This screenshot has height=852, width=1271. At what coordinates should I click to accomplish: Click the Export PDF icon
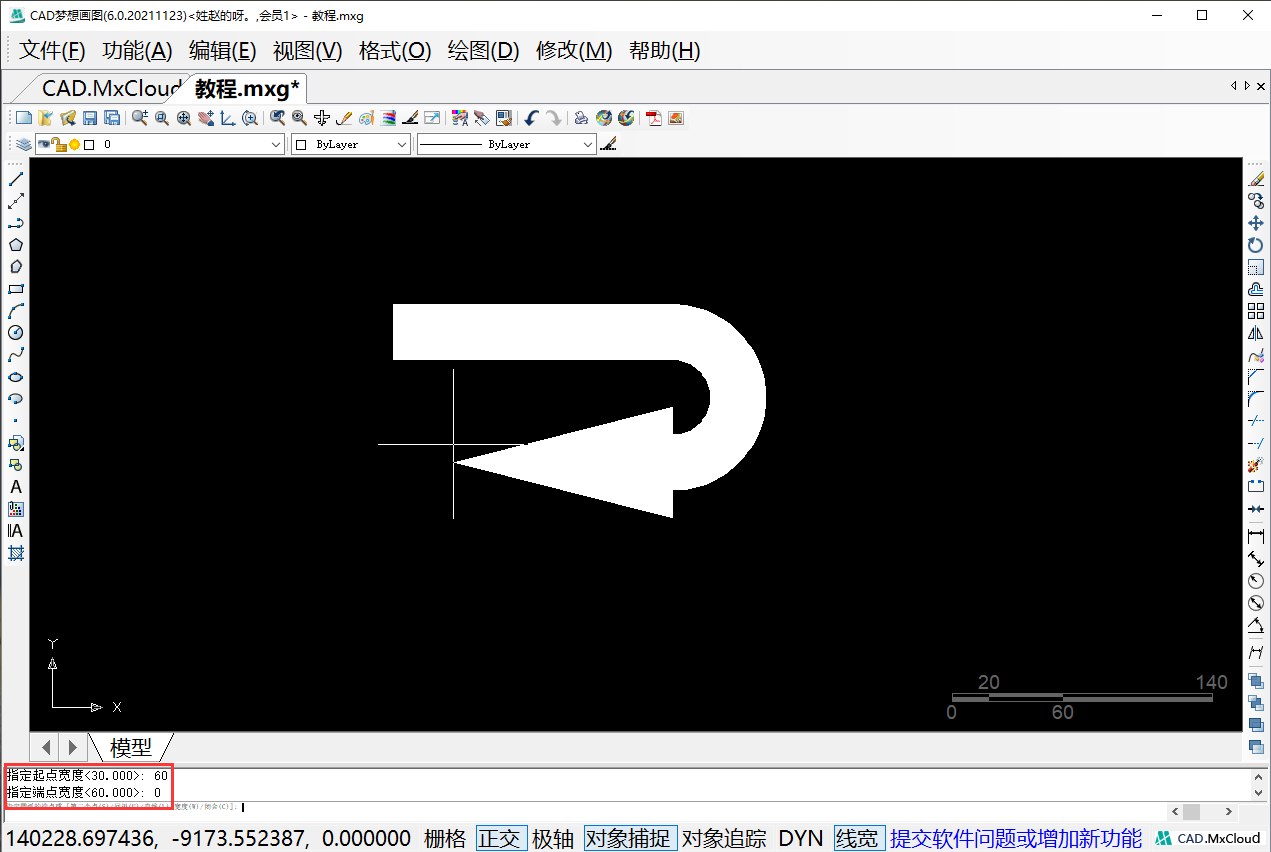654,118
